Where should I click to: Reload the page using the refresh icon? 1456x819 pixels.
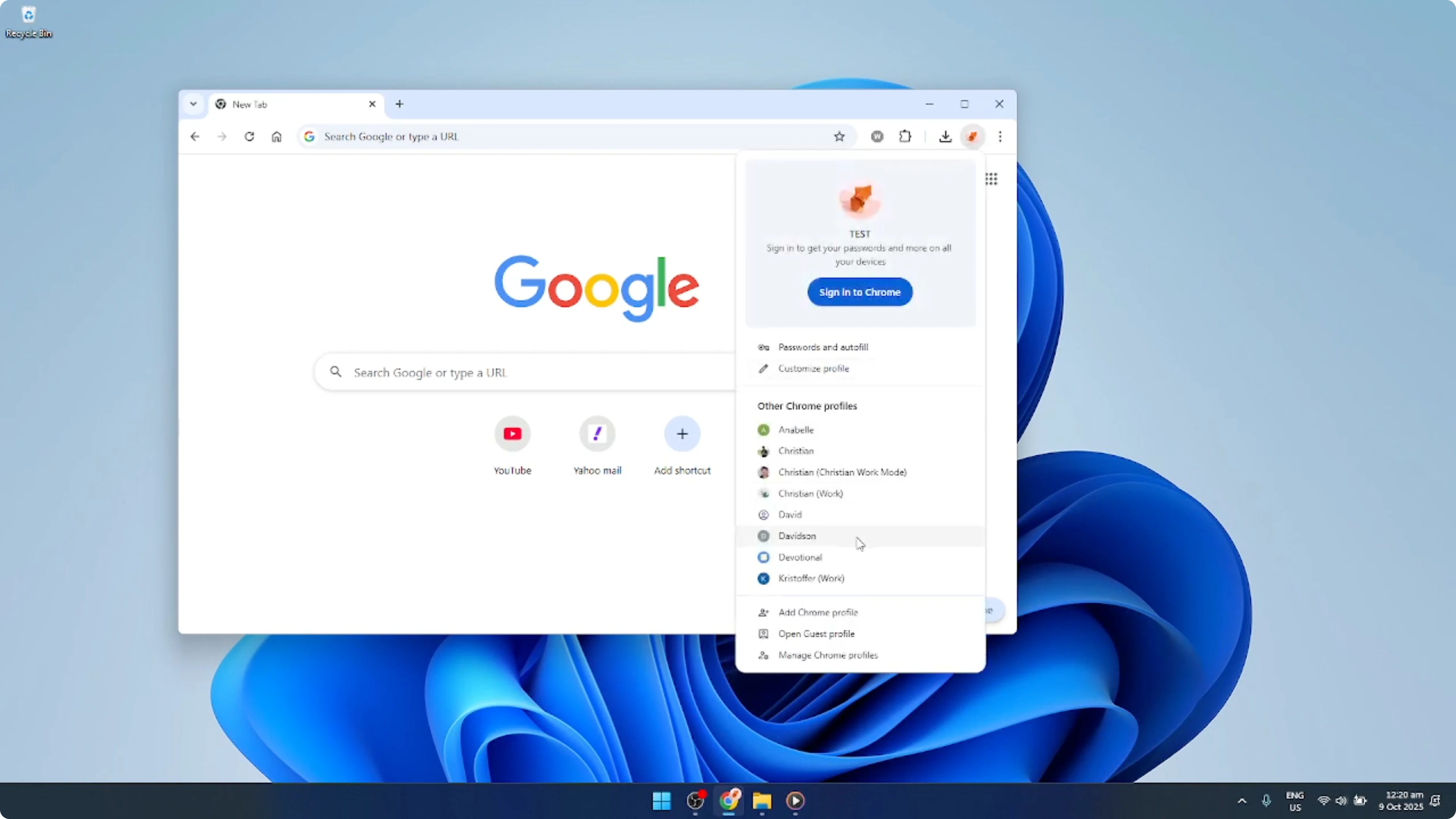point(249,136)
